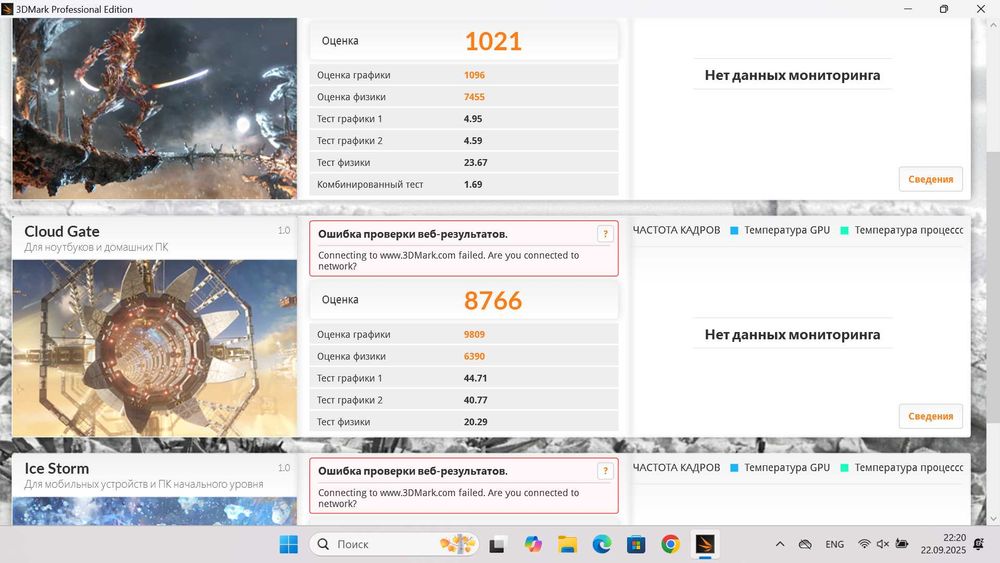This screenshot has width=1000, height=563.
Task: Click the 3DMark logo in title bar
Action: (x=7, y=9)
